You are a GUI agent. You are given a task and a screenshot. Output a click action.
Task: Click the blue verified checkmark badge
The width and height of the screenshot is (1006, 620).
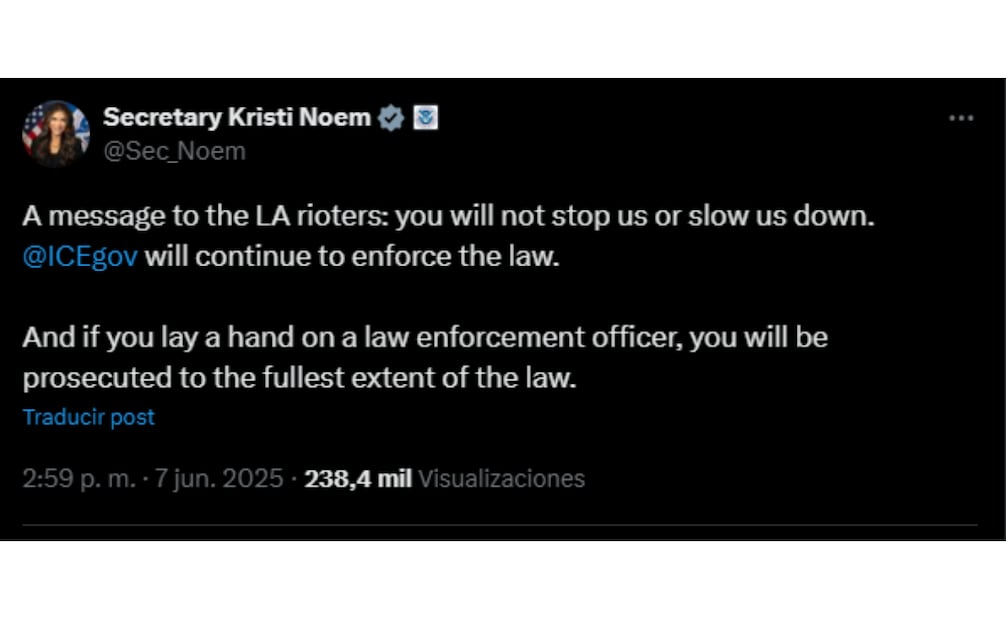click(x=392, y=118)
